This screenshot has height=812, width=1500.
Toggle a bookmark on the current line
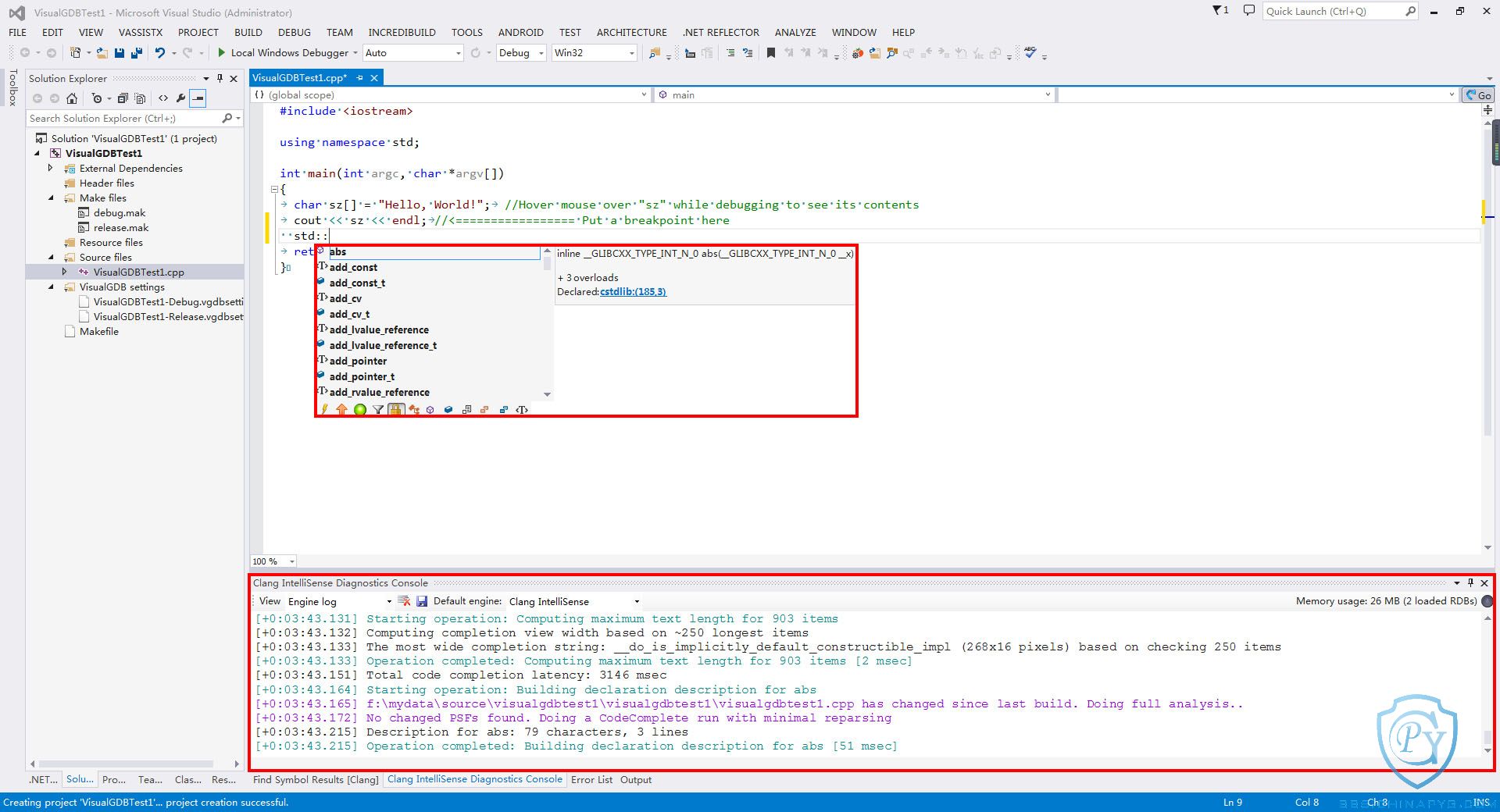770,52
